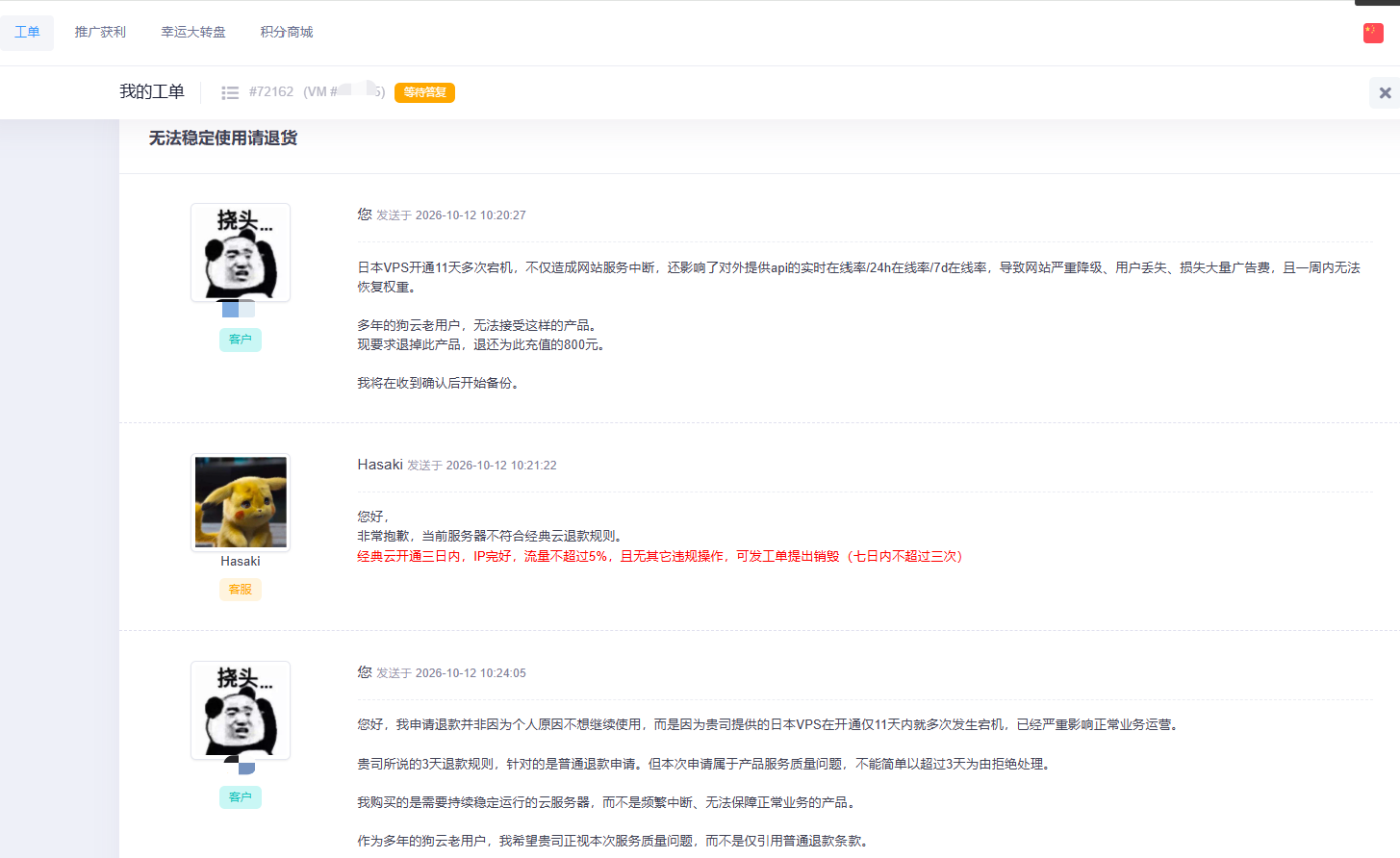Screen dimensions: 1400x858
Task: Click ticket title 无法稳定使用请退货
Action: tap(223, 139)
